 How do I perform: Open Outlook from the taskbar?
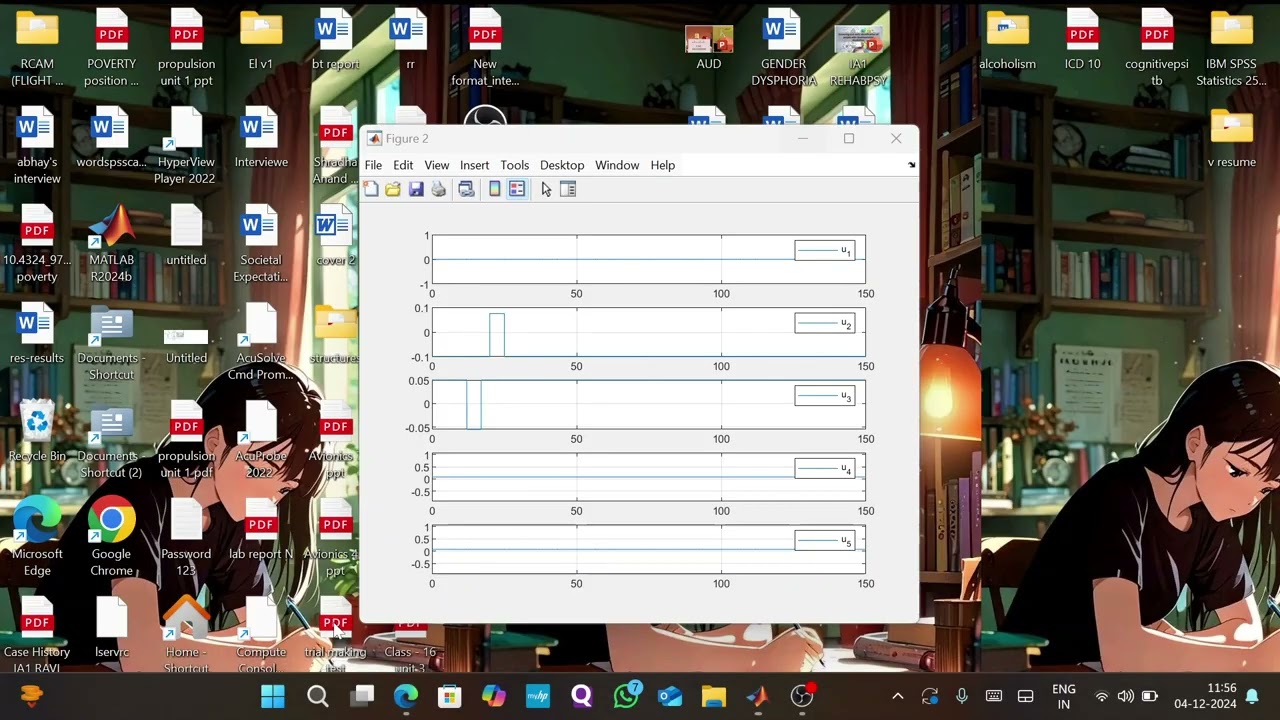tap(670, 696)
